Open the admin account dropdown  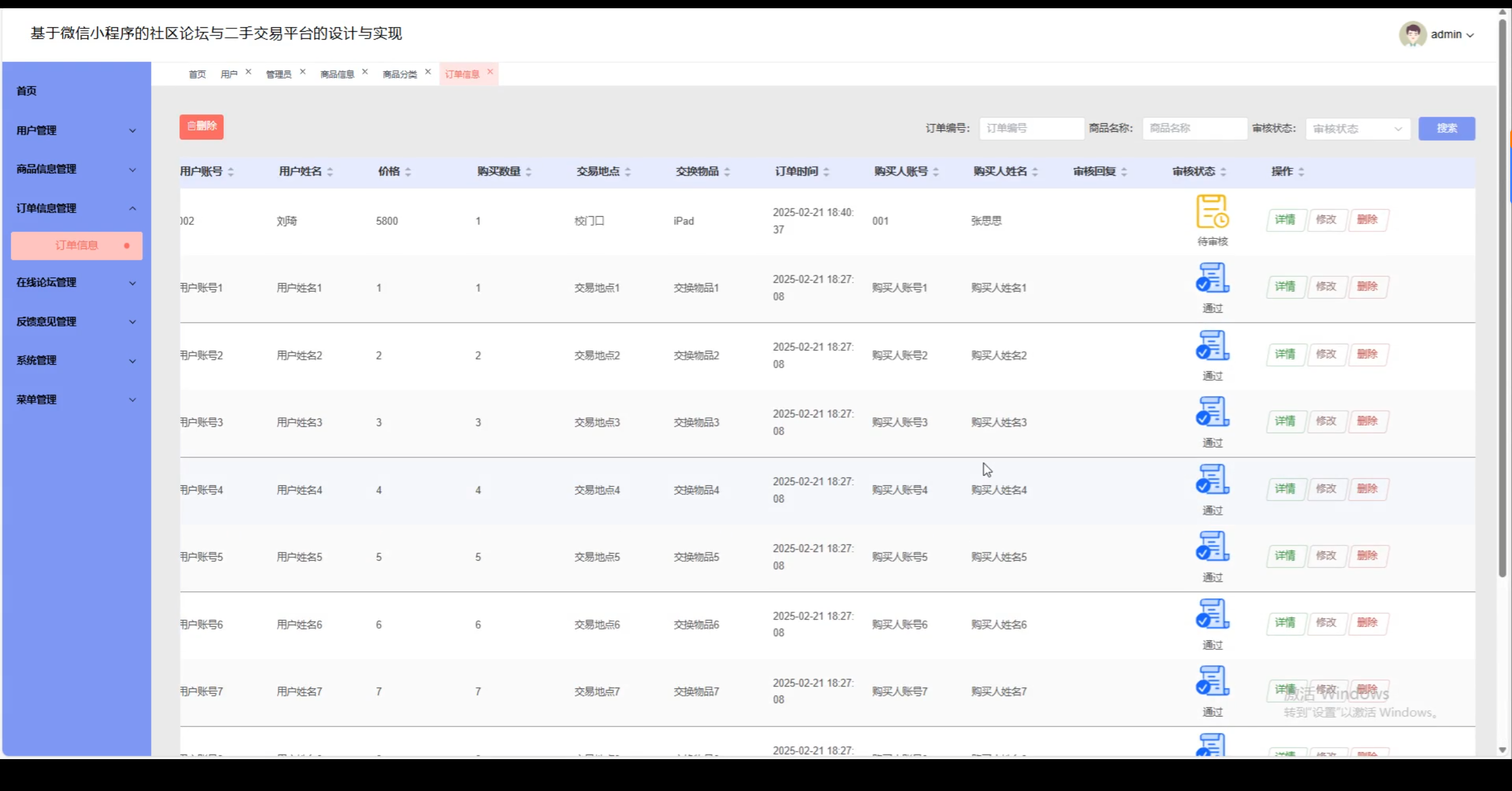(1452, 35)
